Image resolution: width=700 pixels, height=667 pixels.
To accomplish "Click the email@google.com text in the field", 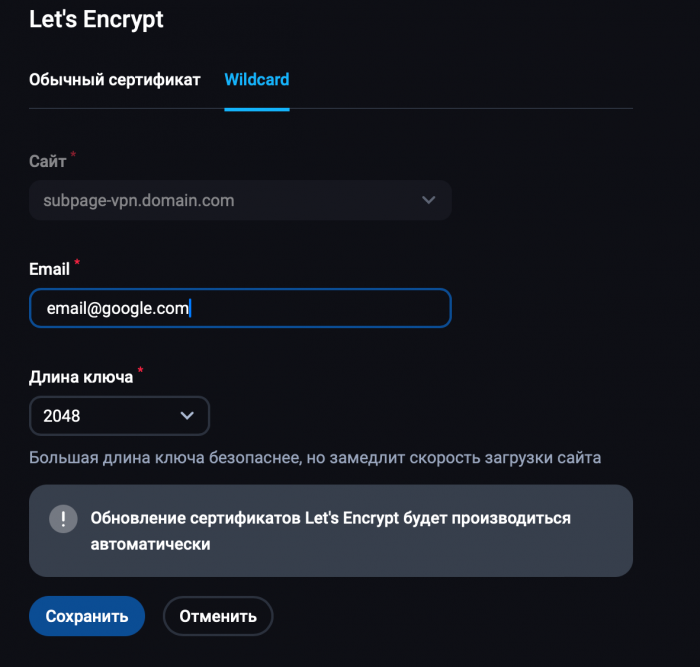I will [x=118, y=308].
